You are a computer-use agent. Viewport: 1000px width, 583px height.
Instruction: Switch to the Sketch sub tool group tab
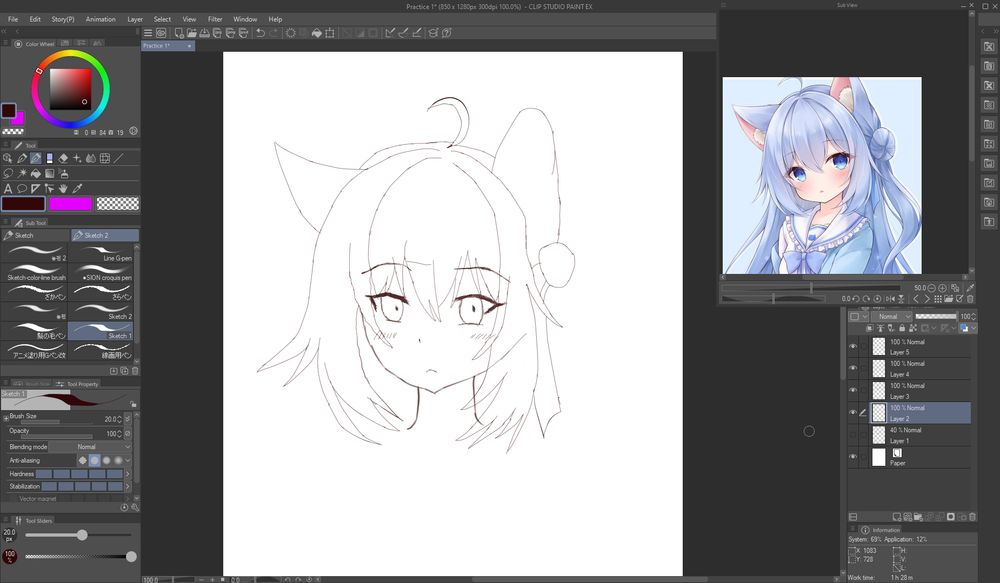click(35, 235)
